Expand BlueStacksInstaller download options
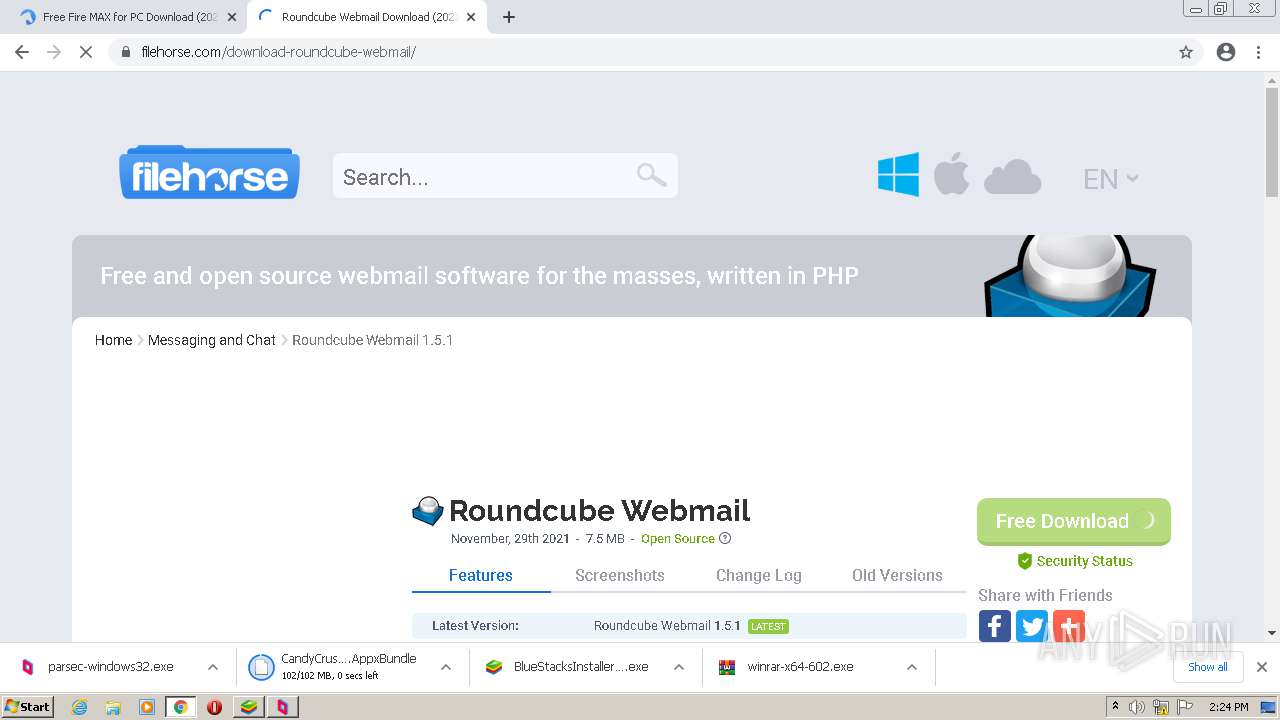The width and height of the screenshot is (1280, 720). [678, 667]
